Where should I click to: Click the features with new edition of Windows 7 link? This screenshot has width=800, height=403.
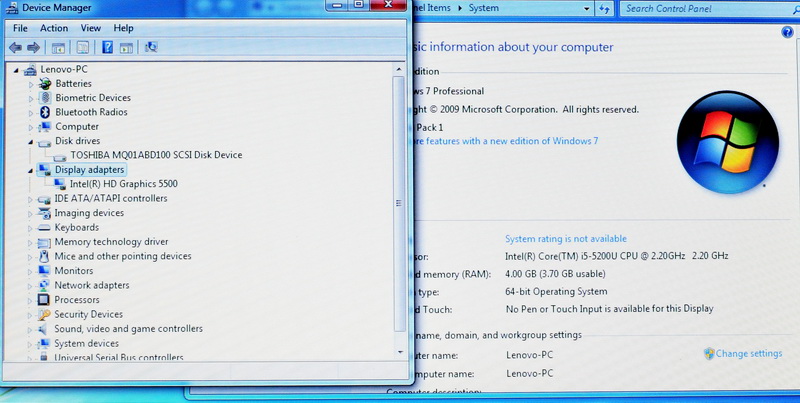[x=508, y=141]
